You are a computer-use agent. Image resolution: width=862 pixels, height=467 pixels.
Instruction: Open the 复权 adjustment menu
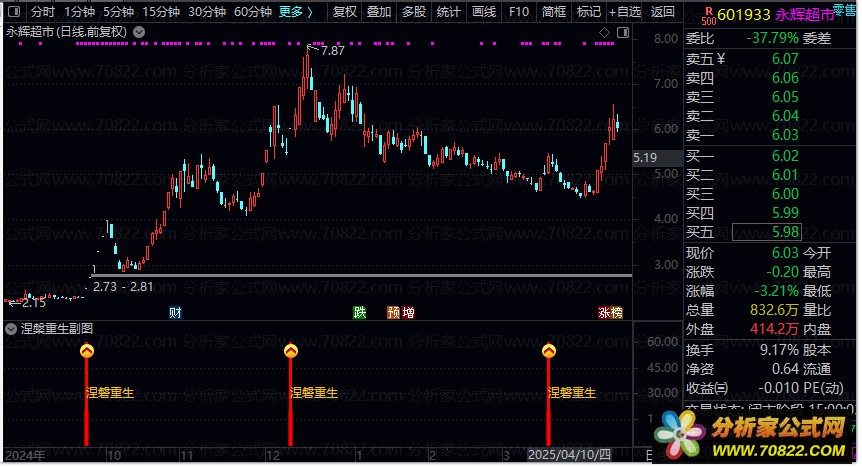click(345, 12)
